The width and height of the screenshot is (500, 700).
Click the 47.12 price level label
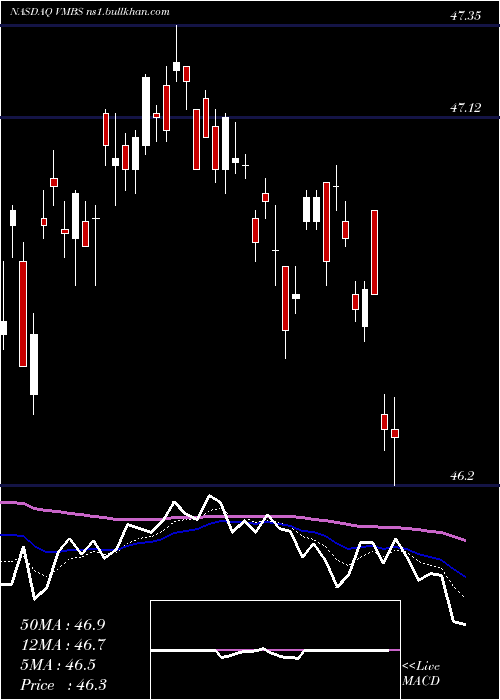point(465,108)
